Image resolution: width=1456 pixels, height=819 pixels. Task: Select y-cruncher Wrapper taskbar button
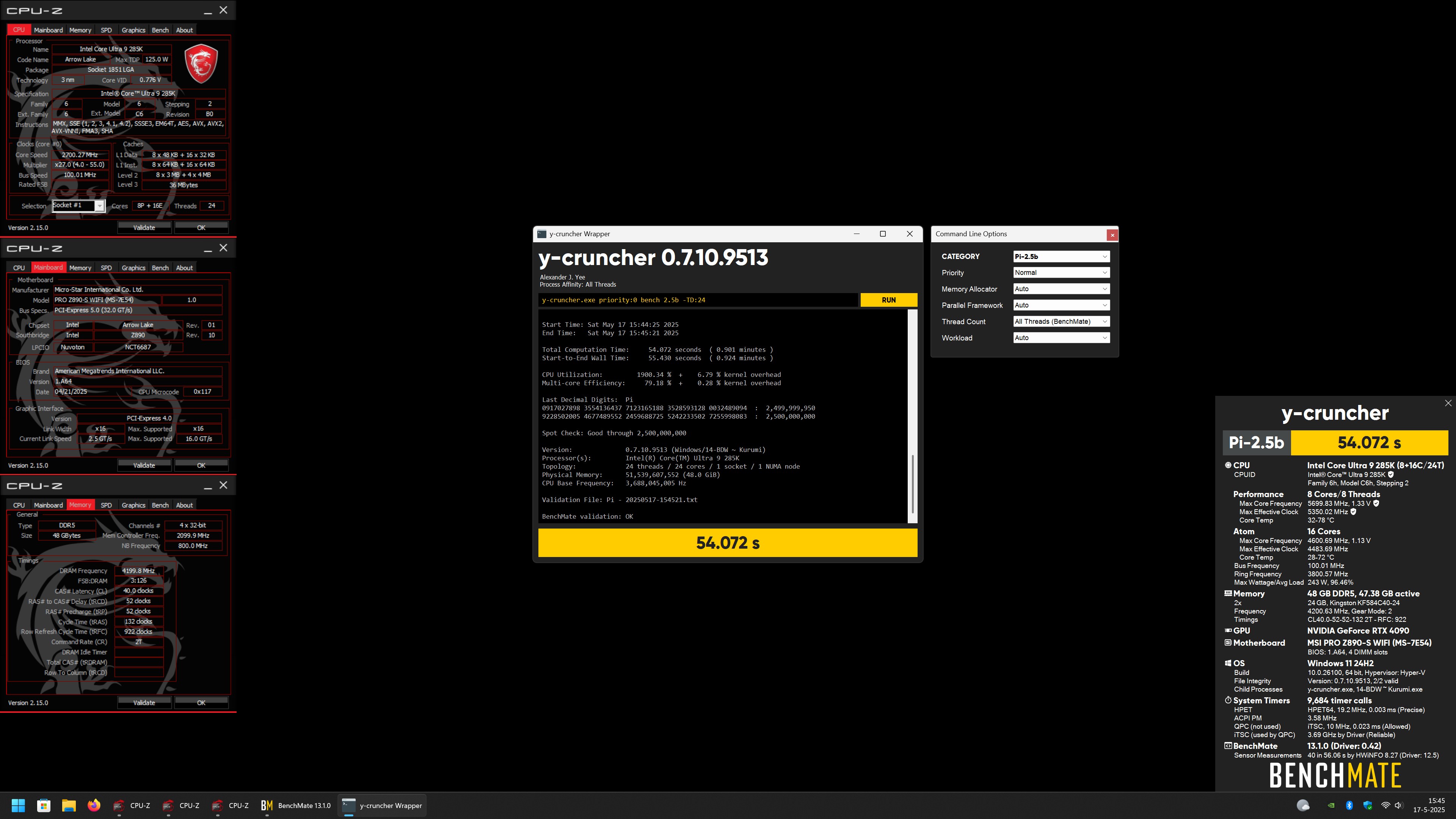click(382, 805)
